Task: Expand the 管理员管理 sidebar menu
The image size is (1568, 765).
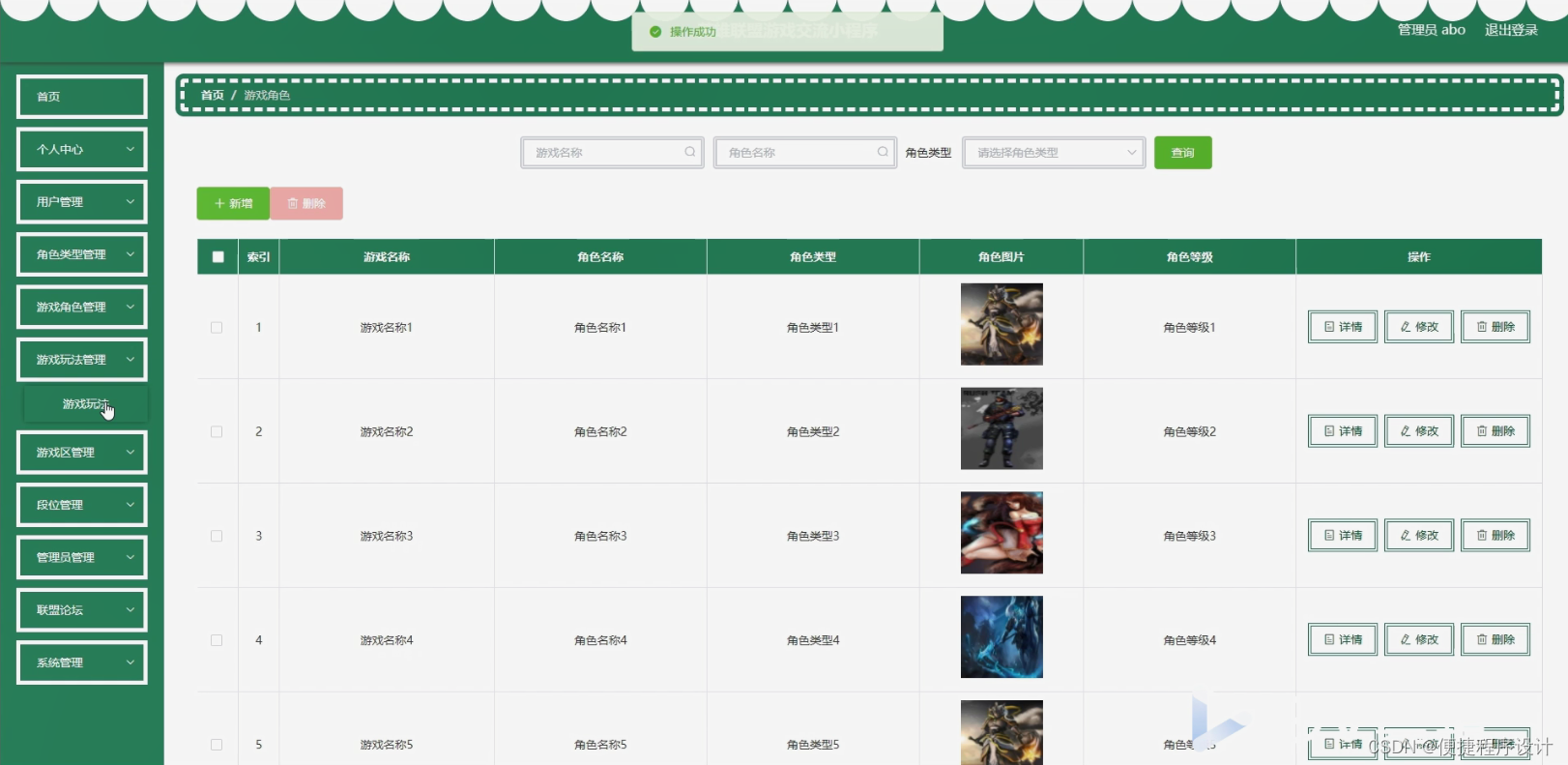Action: pos(82,557)
